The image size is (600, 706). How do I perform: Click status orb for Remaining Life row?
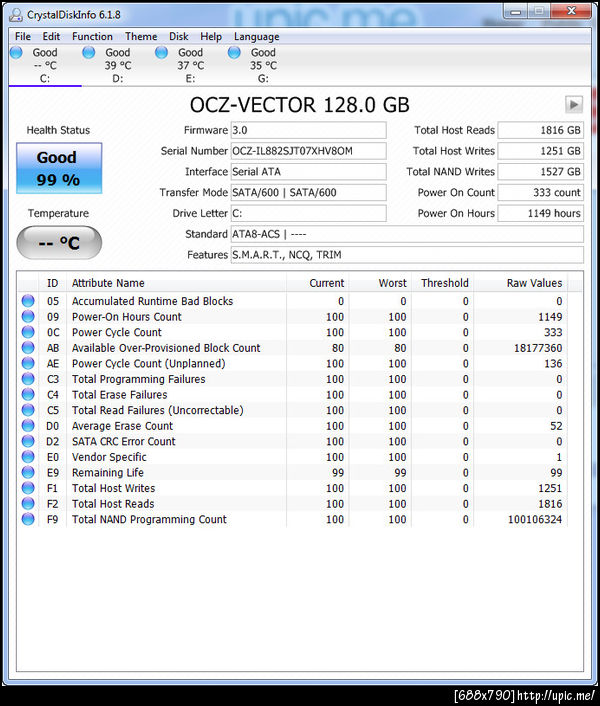[28, 472]
